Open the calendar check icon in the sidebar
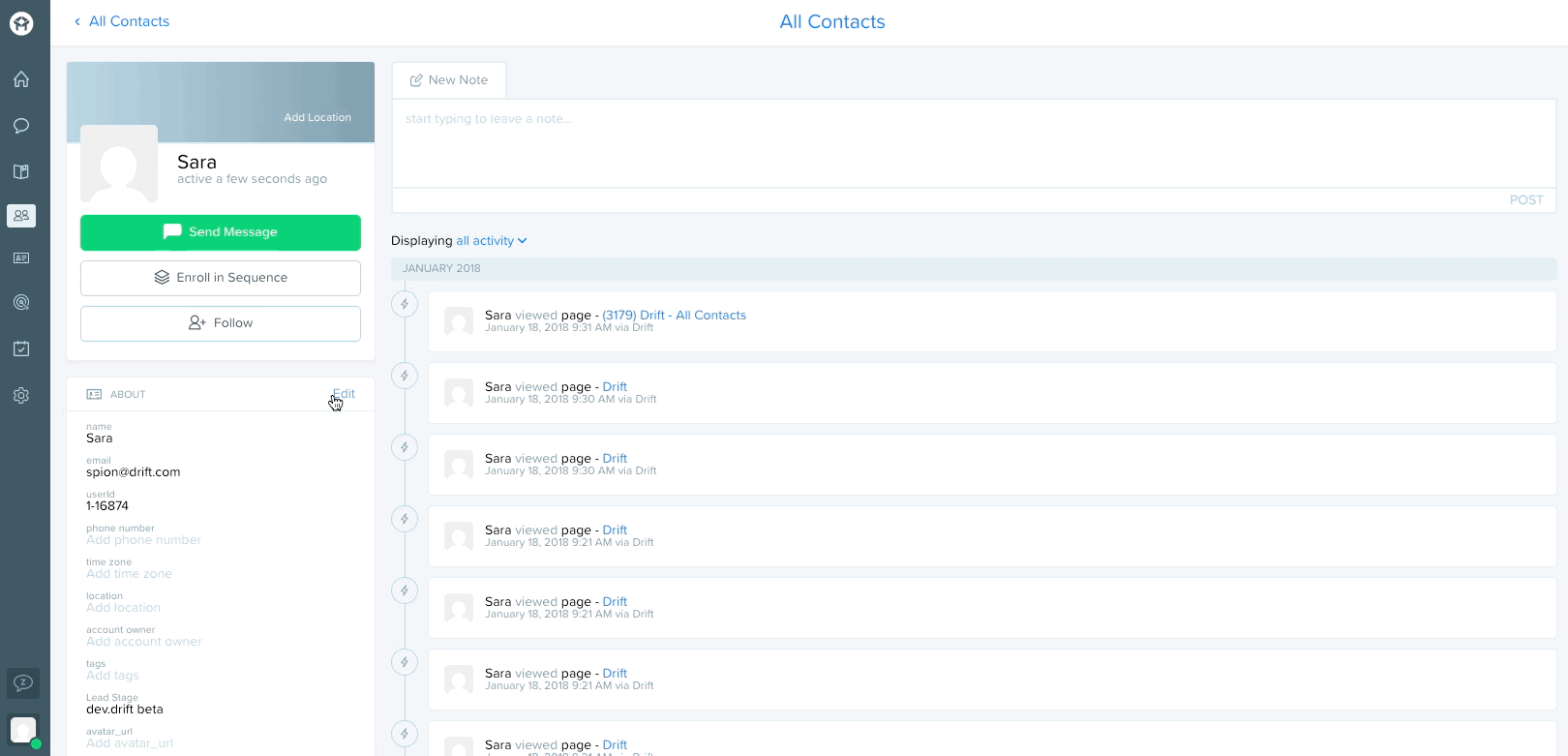This screenshot has height=756, width=1568. 21,348
